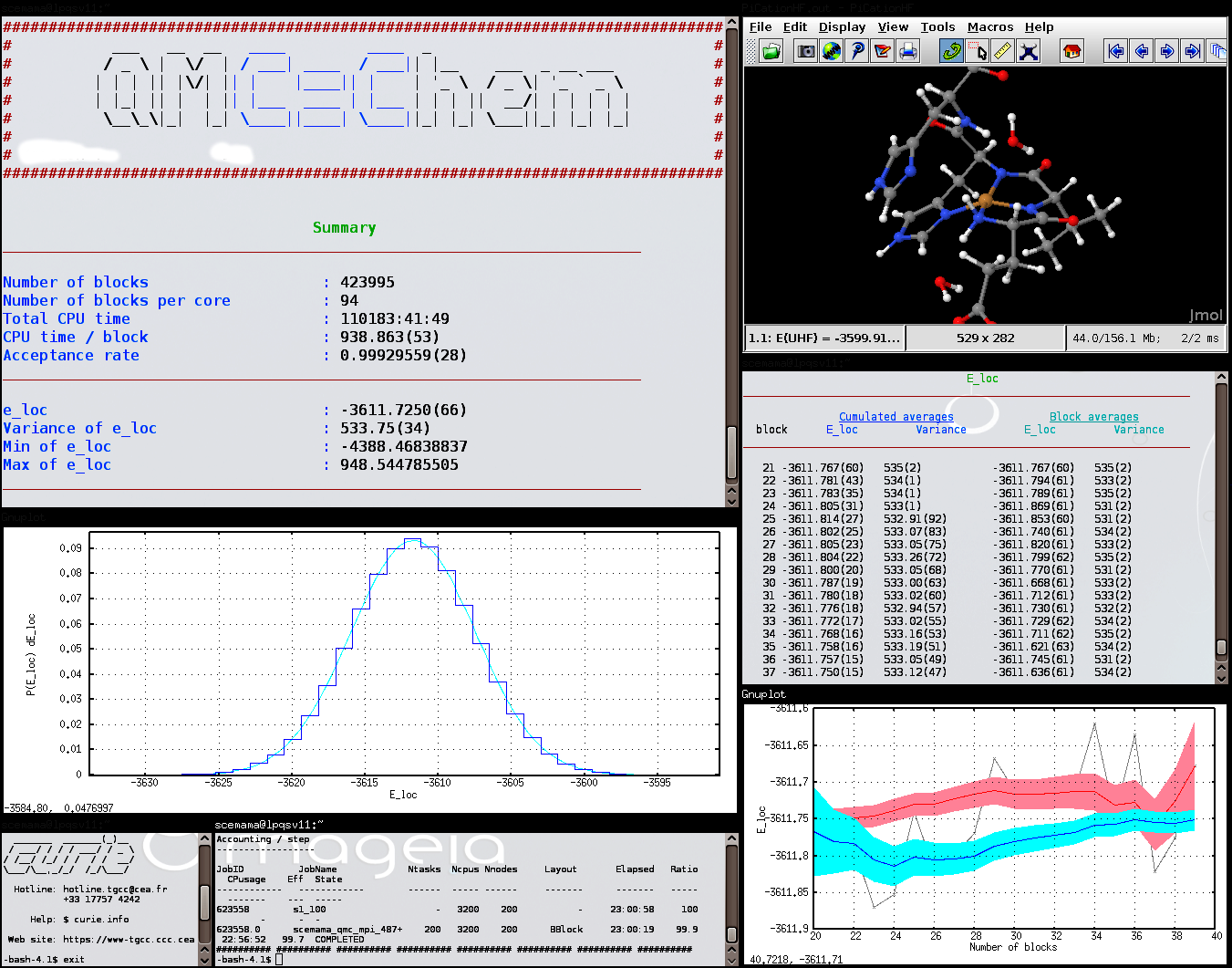Toggle the green rotate molecule button
Screen dimensions: 1232x968
pyautogui.click(x=951, y=51)
